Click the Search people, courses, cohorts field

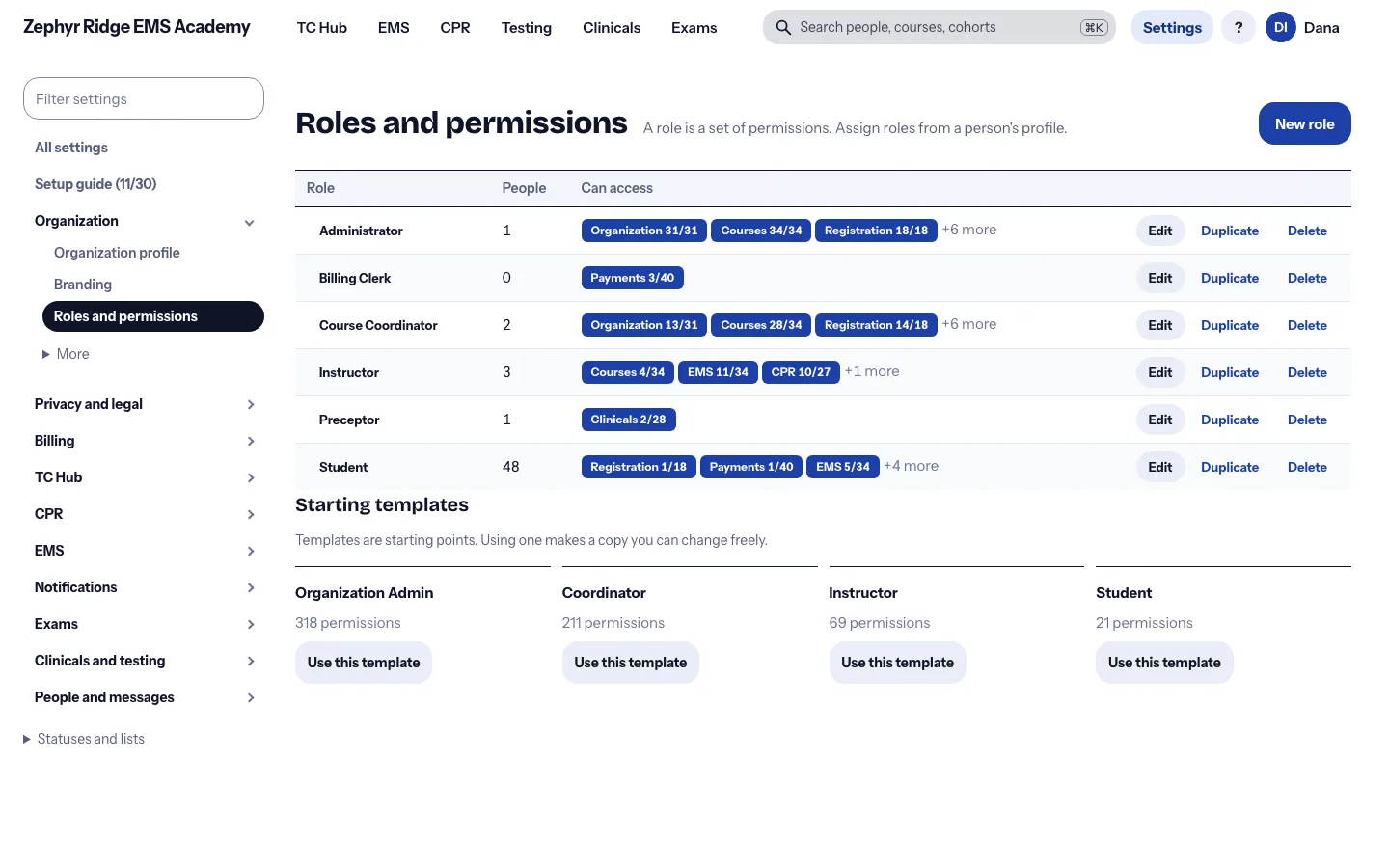click(940, 28)
